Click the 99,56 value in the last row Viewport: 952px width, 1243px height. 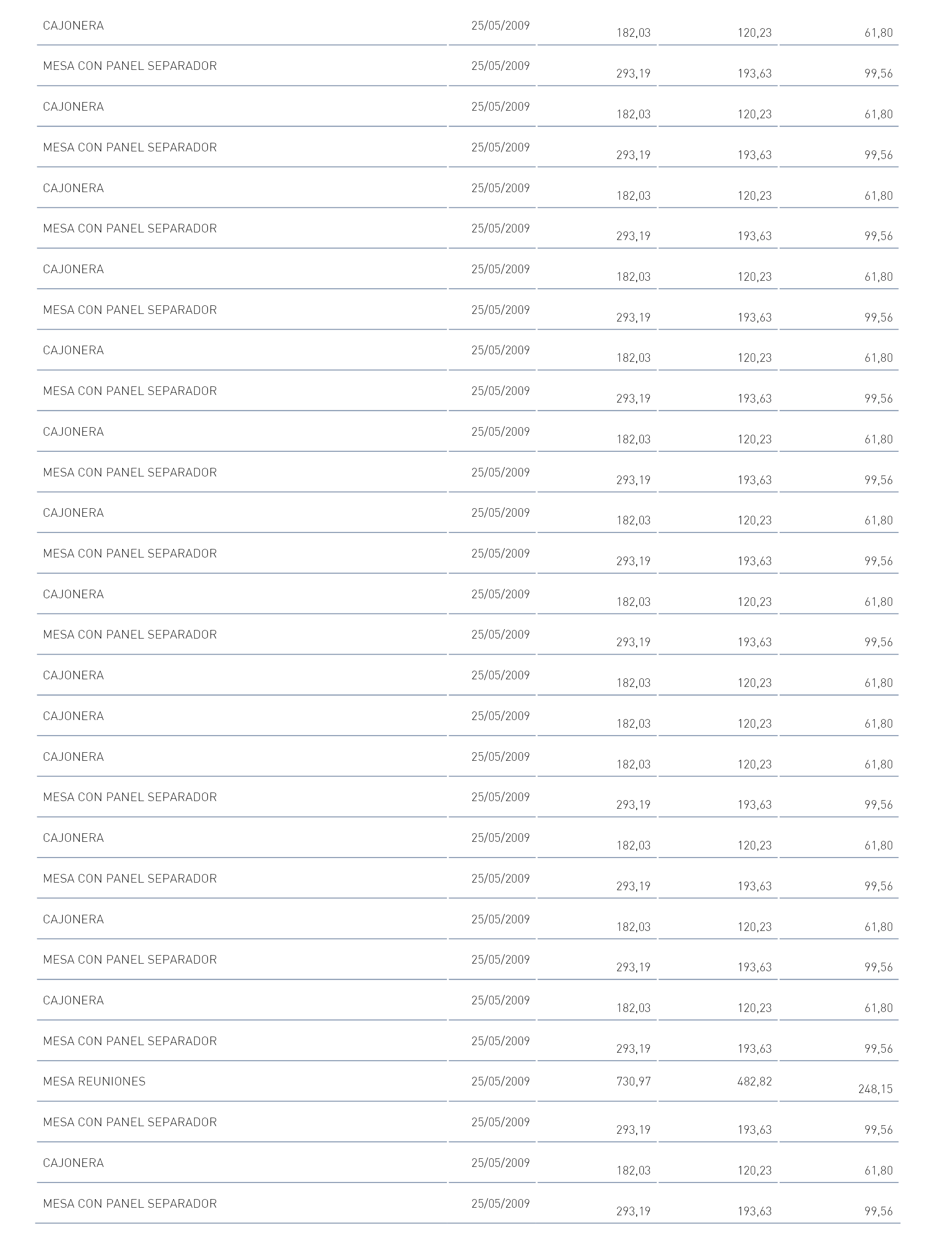pyautogui.click(x=878, y=1211)
